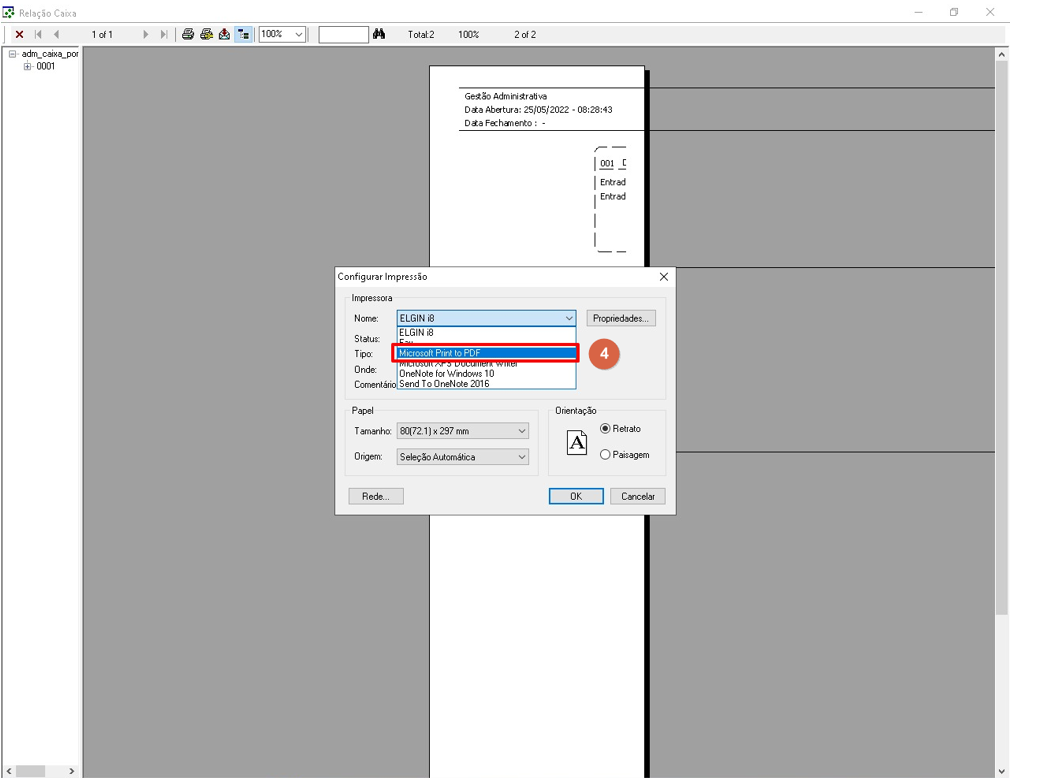Open the Origem paper source dropdown

462,457
